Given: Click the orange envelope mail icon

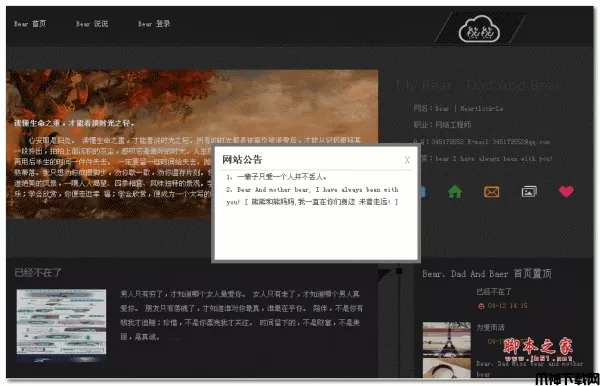Looking at the screenshot, I should [x=491, y=191].
